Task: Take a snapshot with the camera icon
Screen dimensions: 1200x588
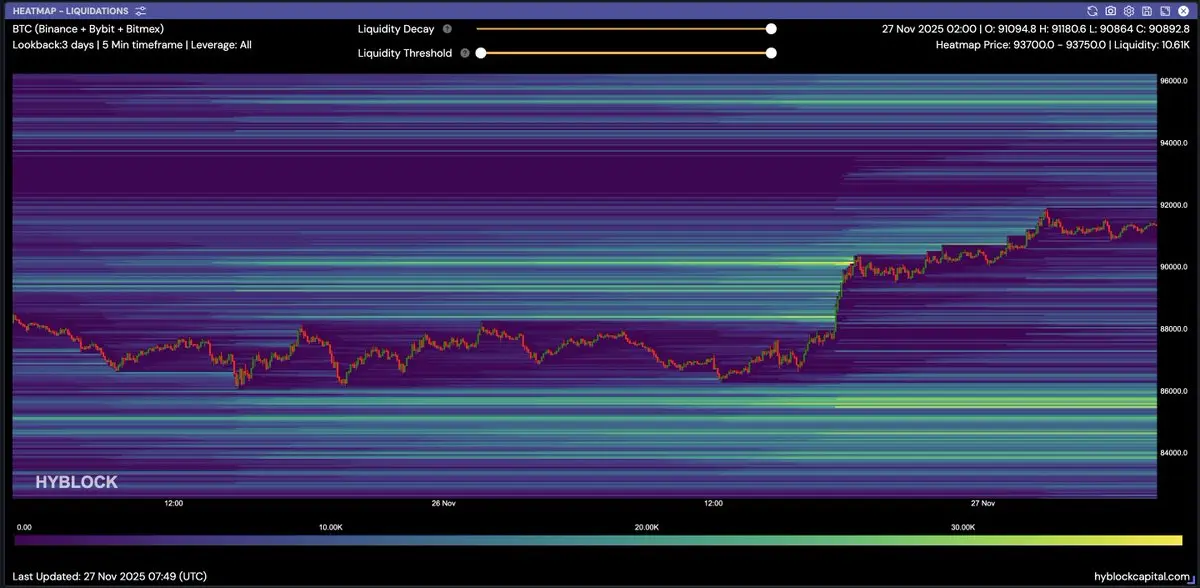Action: [x=1111, y=10]
